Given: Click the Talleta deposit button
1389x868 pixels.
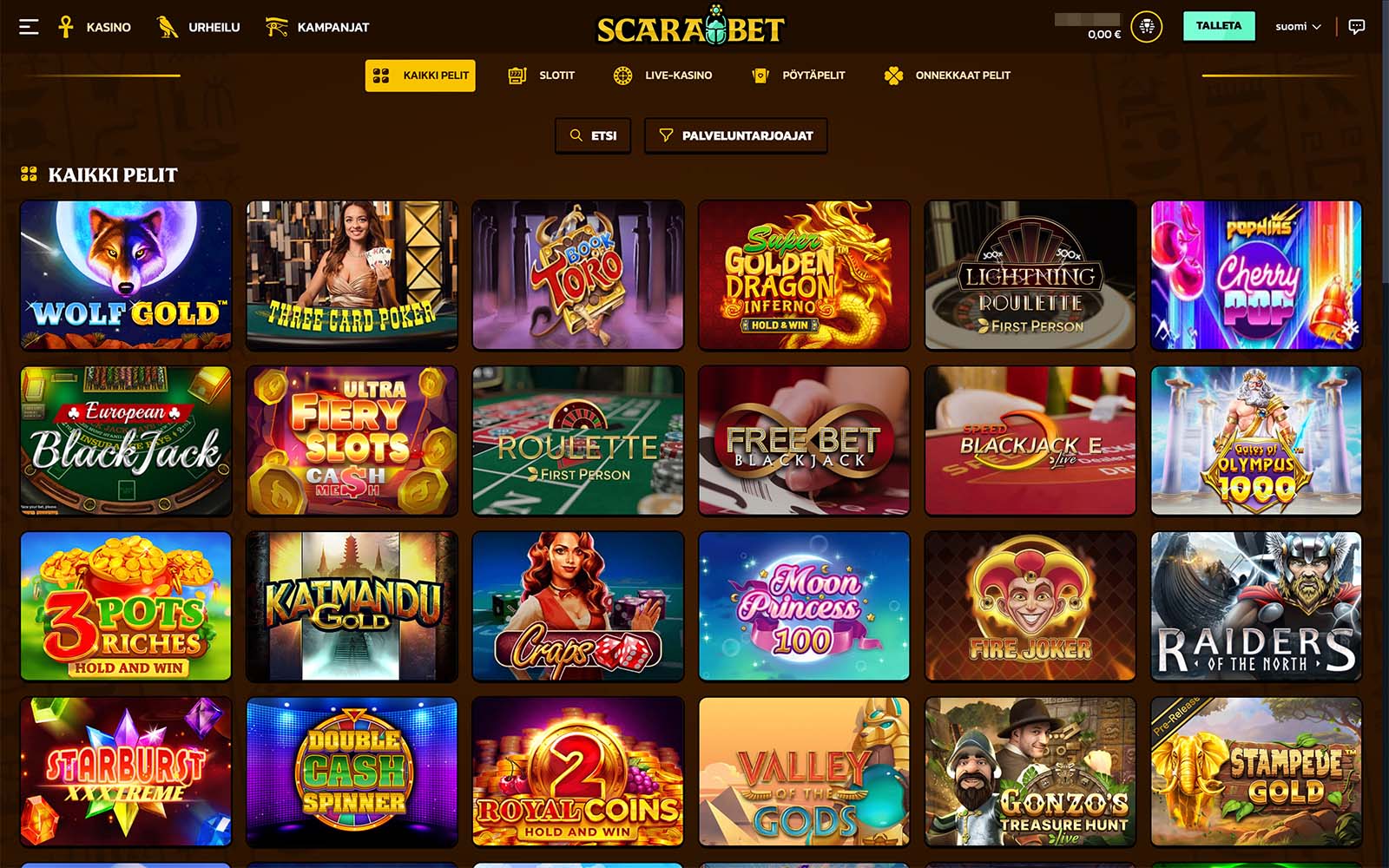Looking at the screenshot, I should [1219, 26].
